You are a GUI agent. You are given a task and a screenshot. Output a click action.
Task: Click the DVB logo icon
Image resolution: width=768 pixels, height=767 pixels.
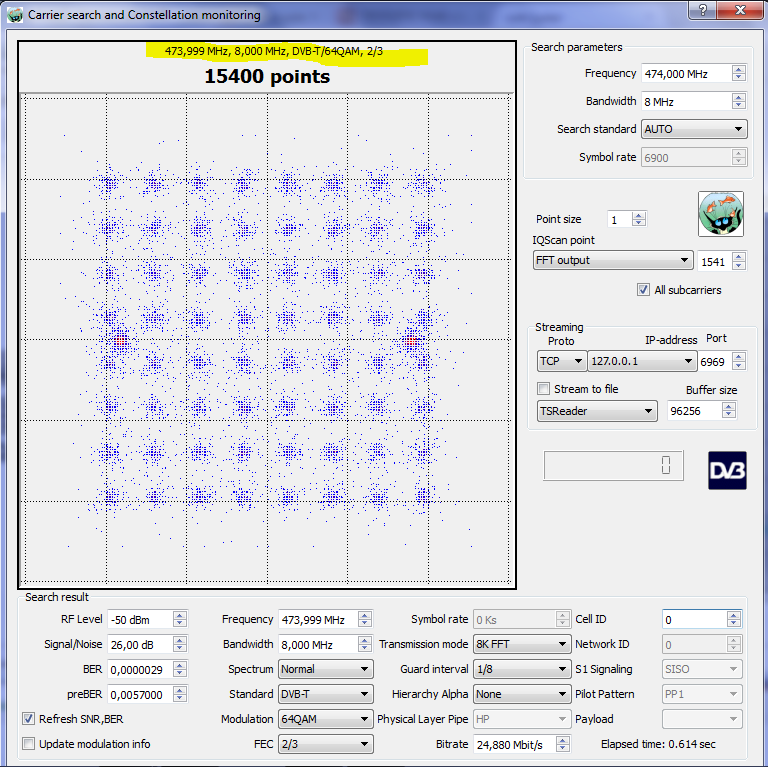(727, 470)
